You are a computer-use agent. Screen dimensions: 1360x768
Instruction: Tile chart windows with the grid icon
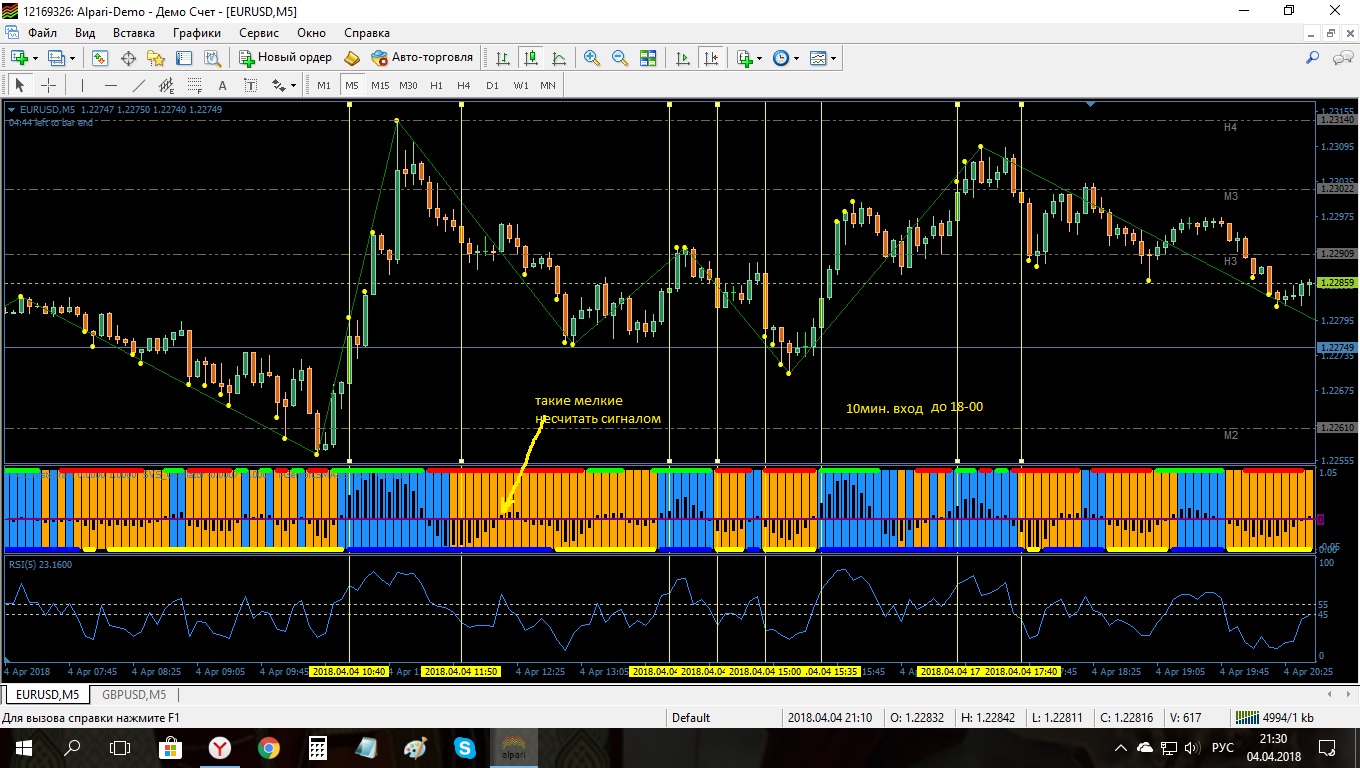648,58
